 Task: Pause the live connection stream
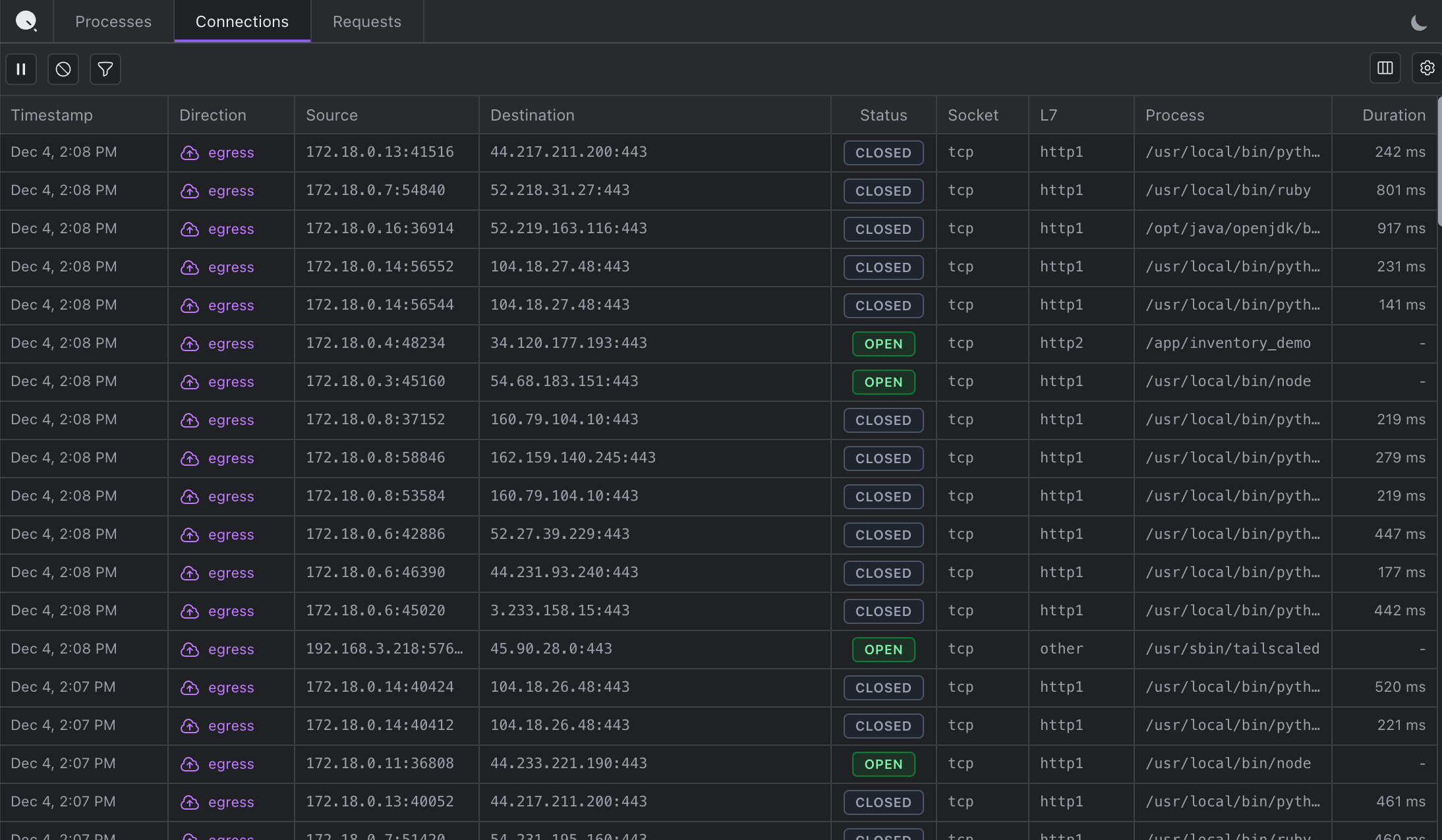[x=21, y=69]
